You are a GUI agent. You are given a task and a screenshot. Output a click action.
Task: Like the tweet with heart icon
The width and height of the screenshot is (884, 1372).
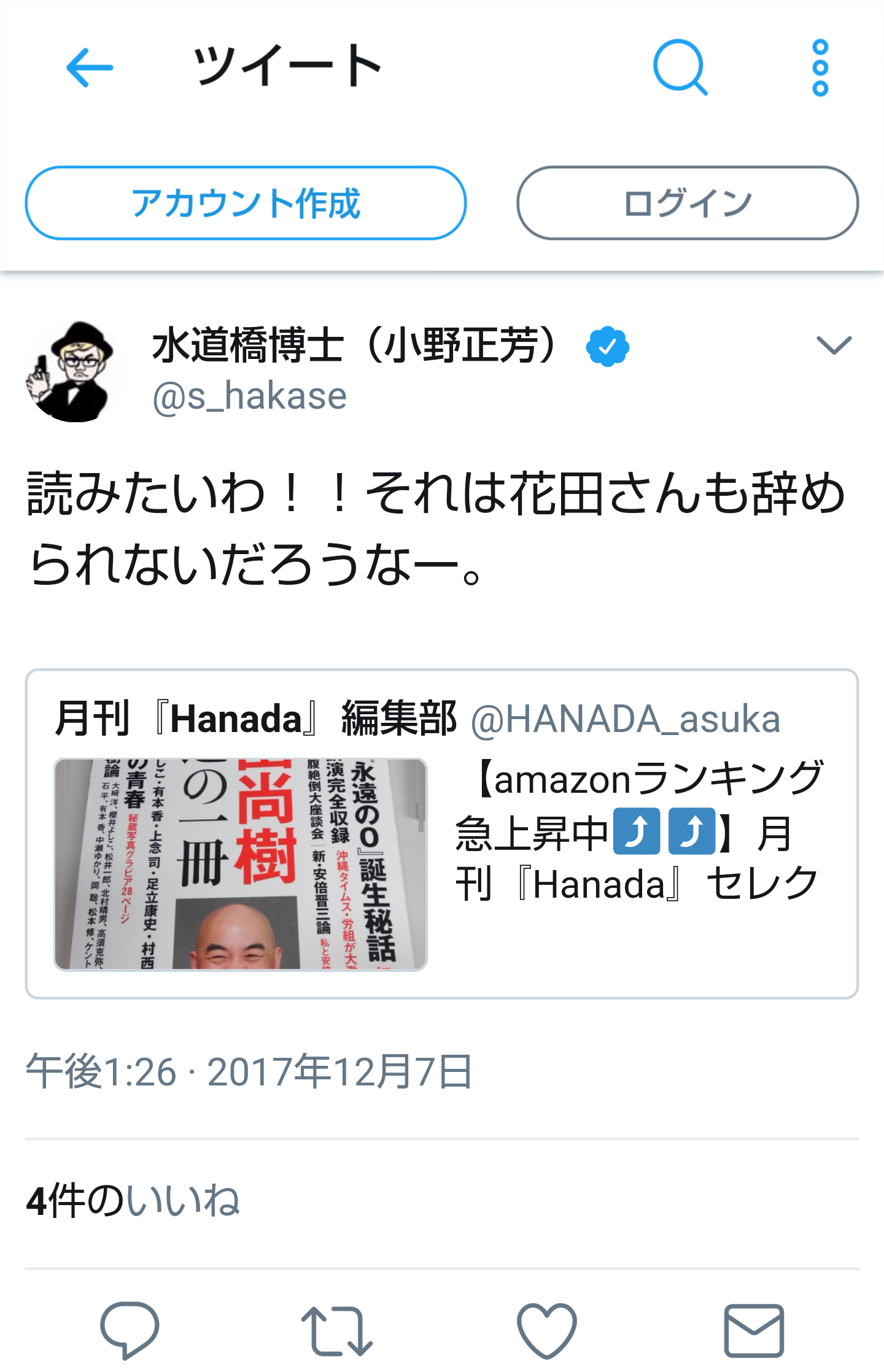click(546, 1330)
